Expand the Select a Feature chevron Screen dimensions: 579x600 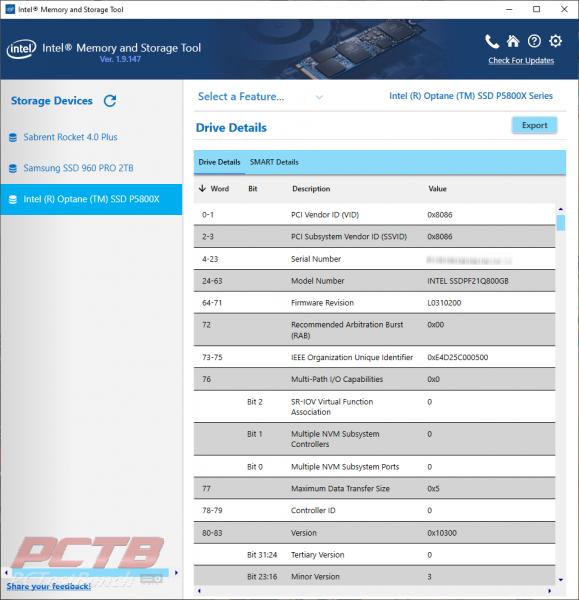point(319,97)
